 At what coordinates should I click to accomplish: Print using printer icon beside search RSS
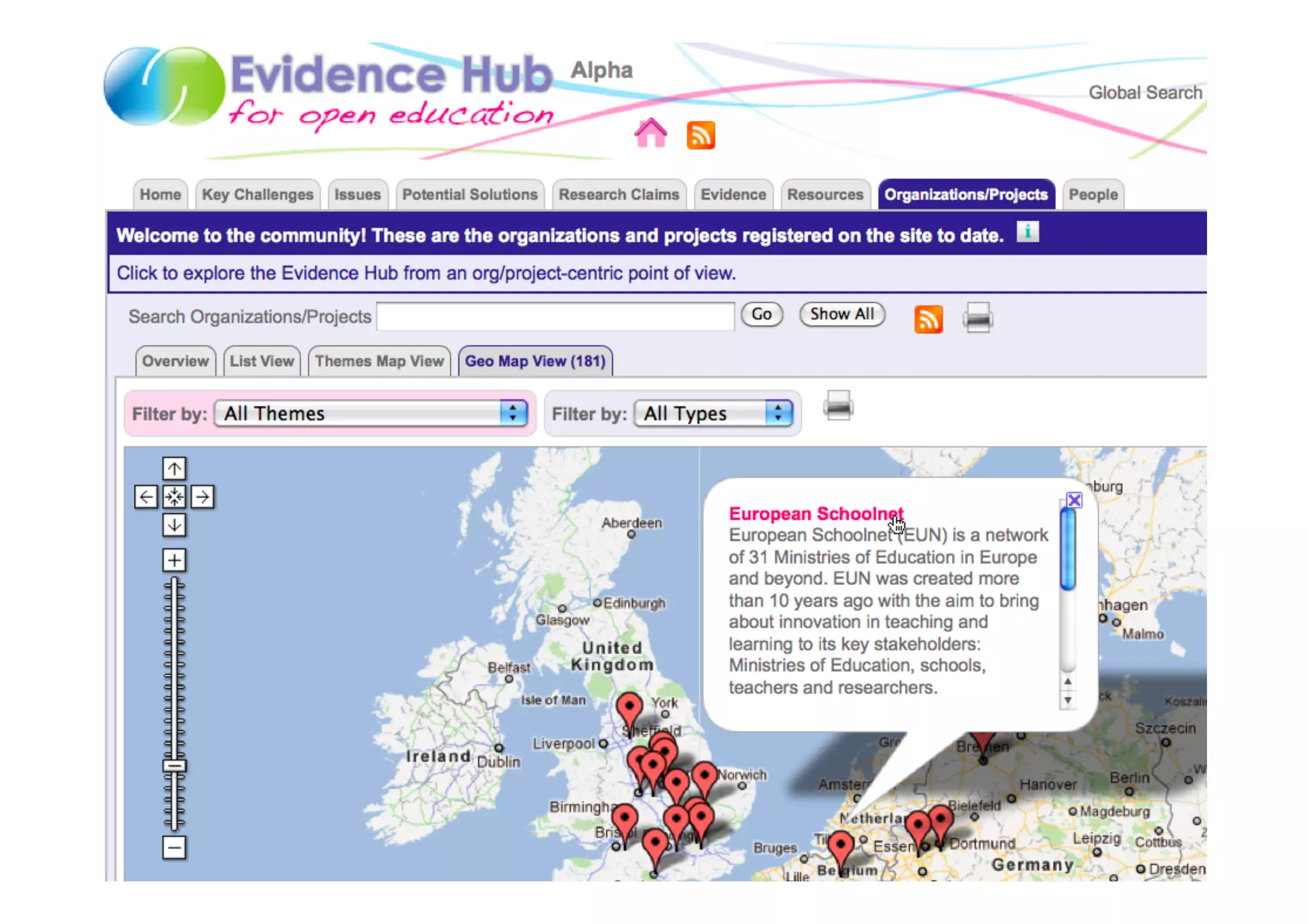(x=978, y=317)
